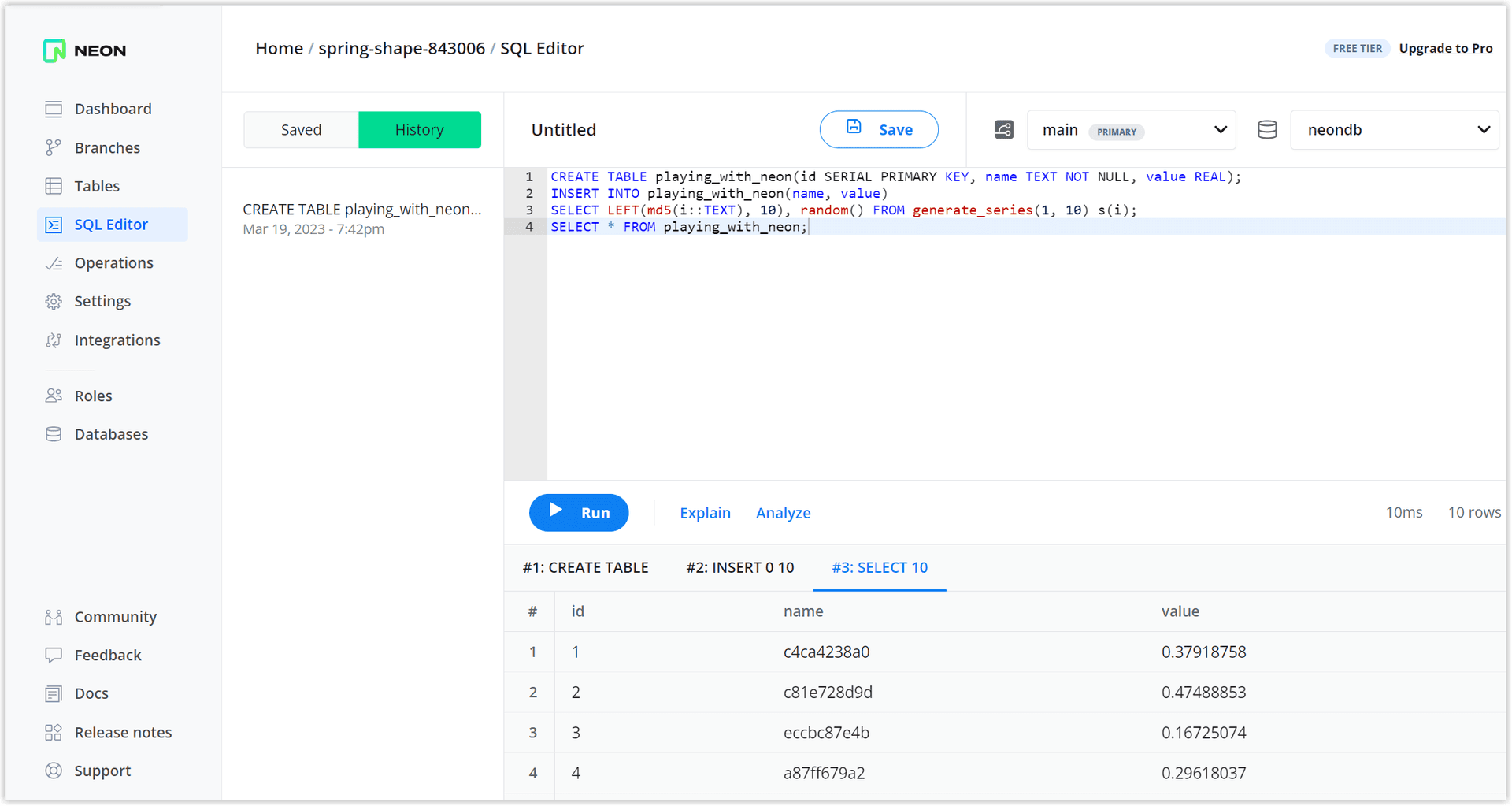1512x806 pixels.
Task: Open the CREATE TABLE history entry
Action: point(362,219)
